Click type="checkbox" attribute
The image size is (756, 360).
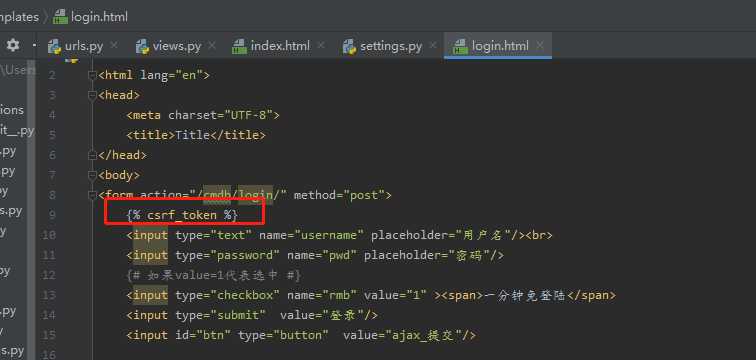click(x=228, y=295)
